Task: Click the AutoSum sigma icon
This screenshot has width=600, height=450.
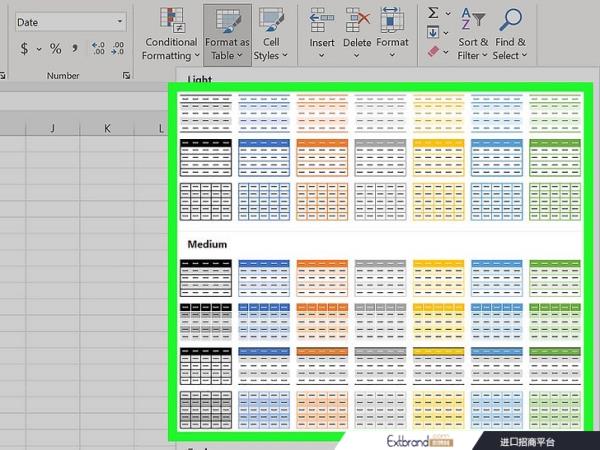Action: tap(433, 13)
